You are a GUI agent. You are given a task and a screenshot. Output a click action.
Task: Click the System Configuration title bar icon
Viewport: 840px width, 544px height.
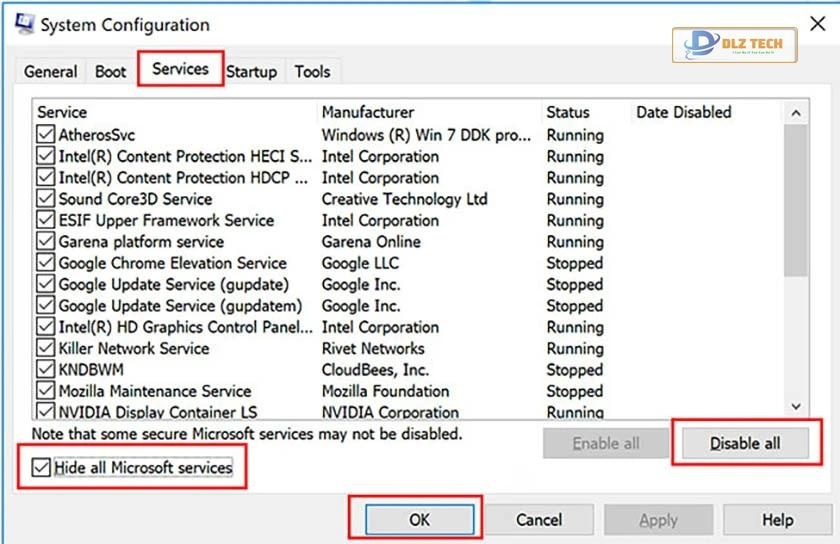24,23
